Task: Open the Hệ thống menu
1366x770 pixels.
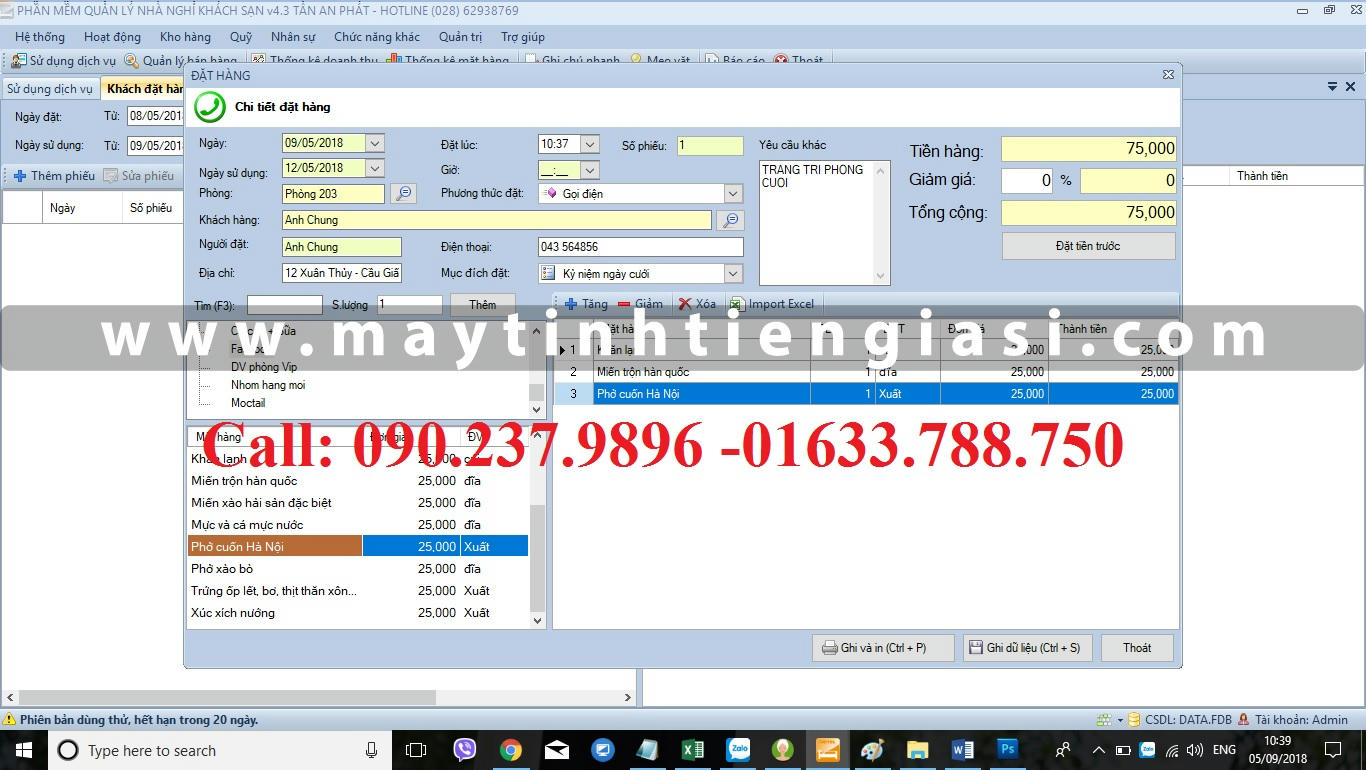Action: click(40, 37)
